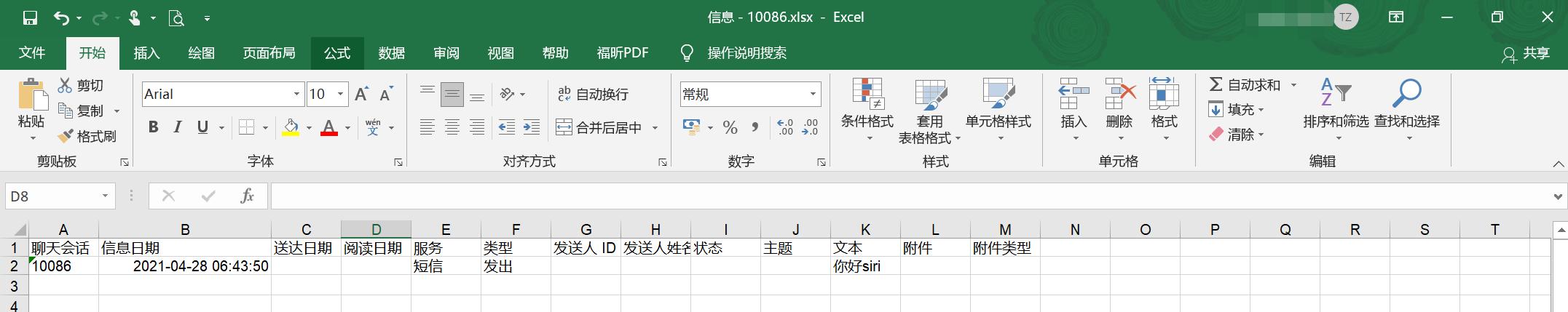1568x312 pixels.
Task: Center text horizontally
Action: coord(452,127)
